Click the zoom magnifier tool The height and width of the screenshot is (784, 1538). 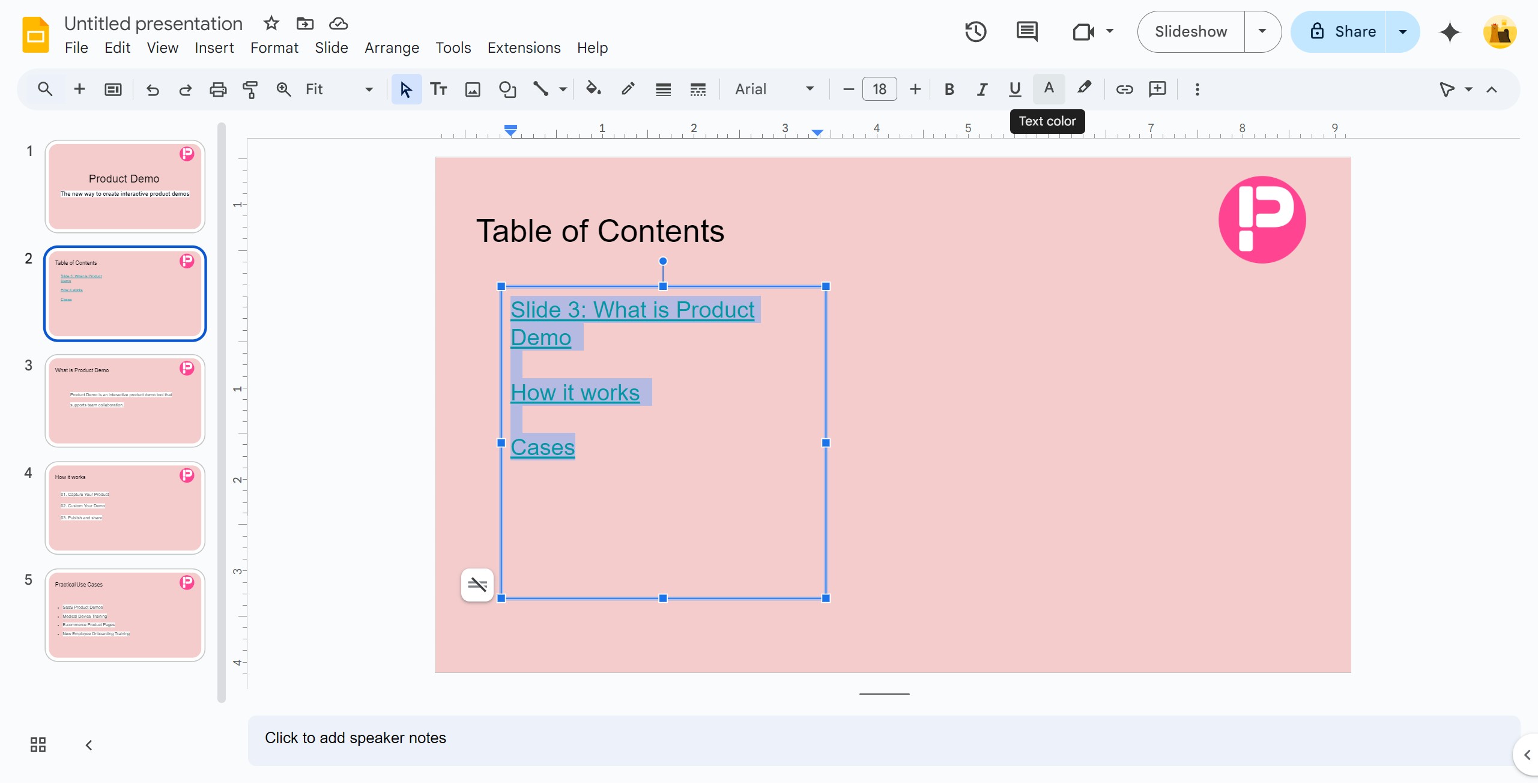tap(283, 89)
